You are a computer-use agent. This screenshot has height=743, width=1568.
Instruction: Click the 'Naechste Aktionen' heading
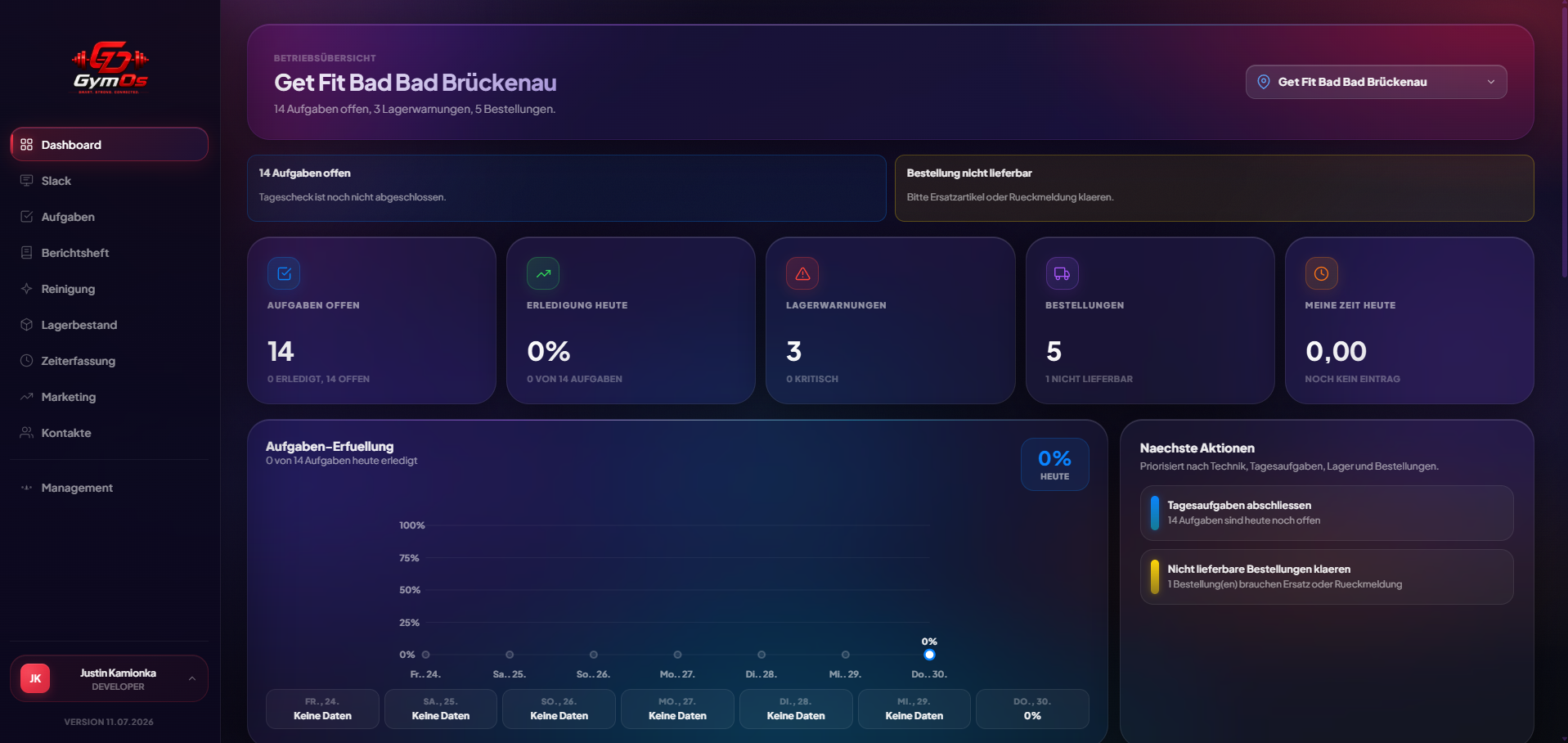click(1197, 448)
